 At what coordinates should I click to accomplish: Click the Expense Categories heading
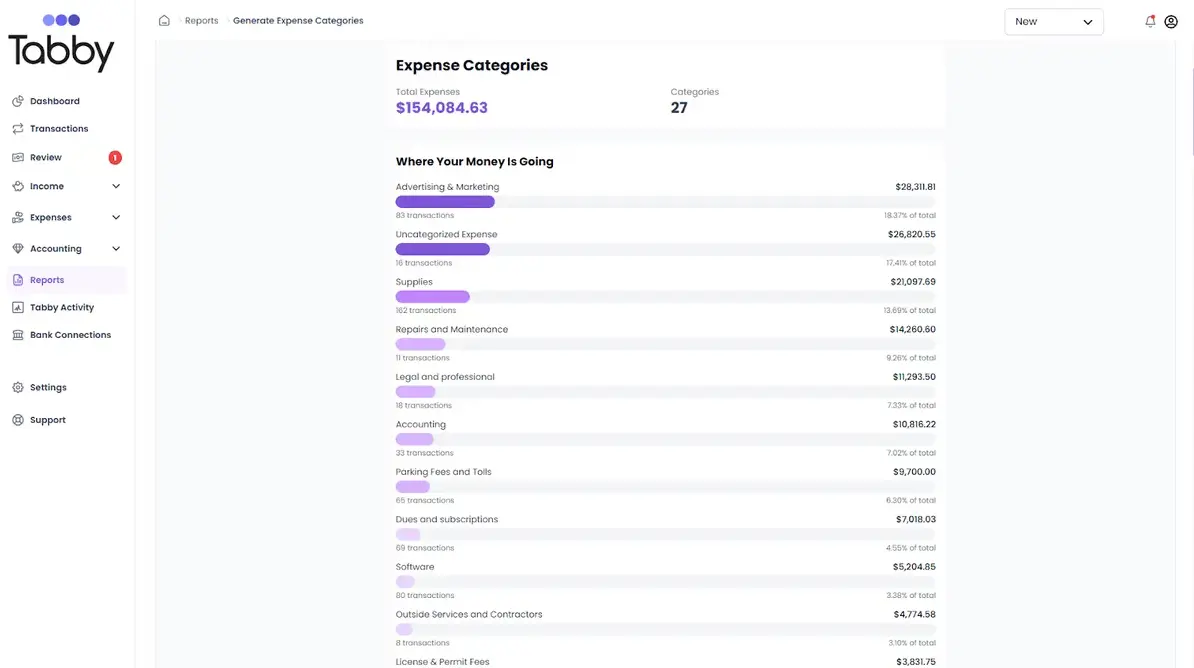471,66
